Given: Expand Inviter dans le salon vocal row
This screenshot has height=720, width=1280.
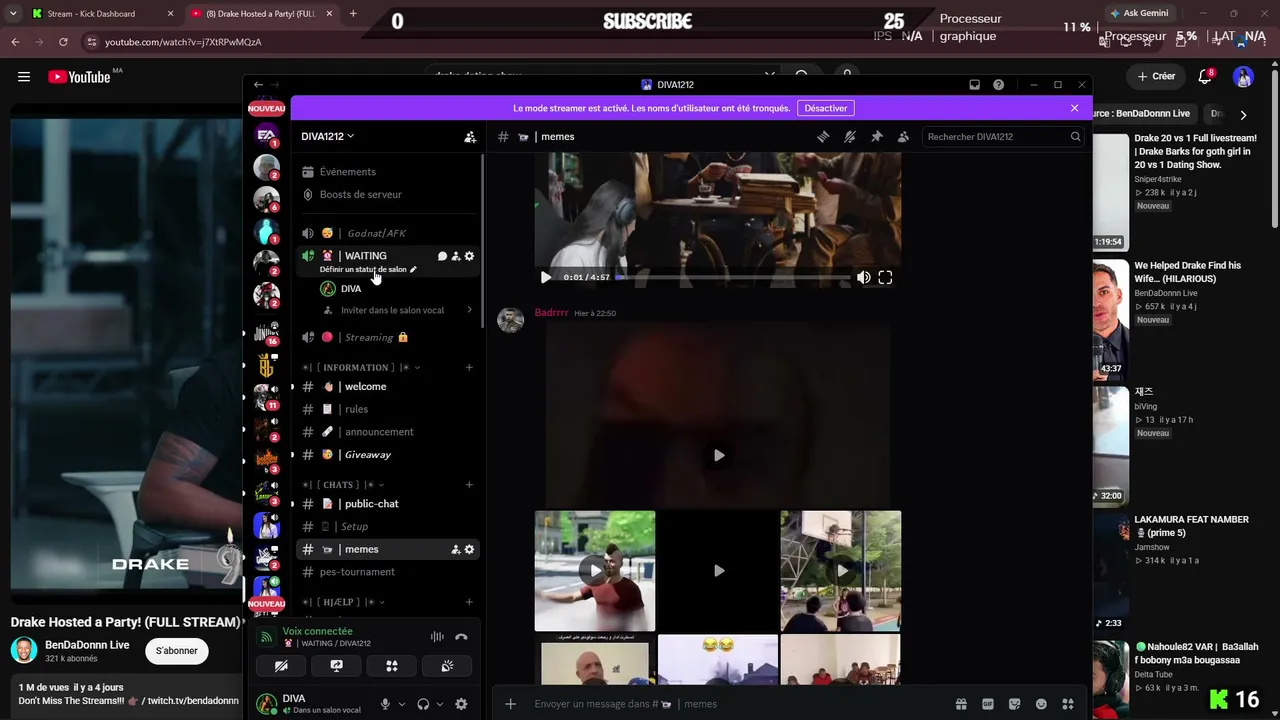Looking at the screenshot, I should 398,310.
